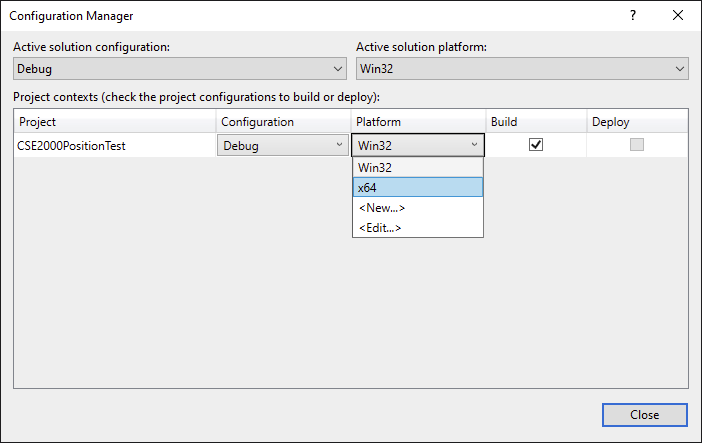Select <New...> to create a platform
This screenshot has width=702, height=443.
[x=417, y=208]
